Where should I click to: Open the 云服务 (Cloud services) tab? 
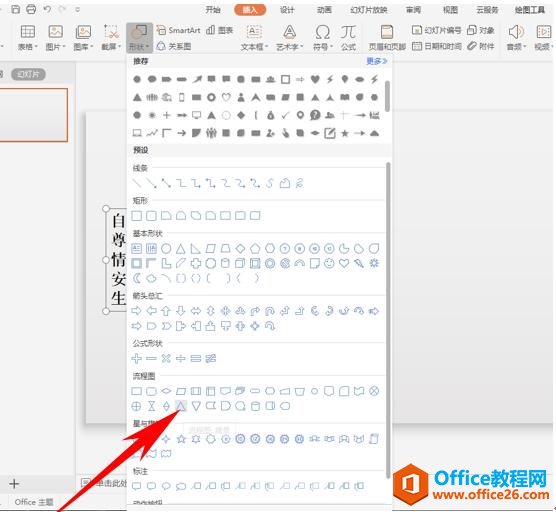488,10
